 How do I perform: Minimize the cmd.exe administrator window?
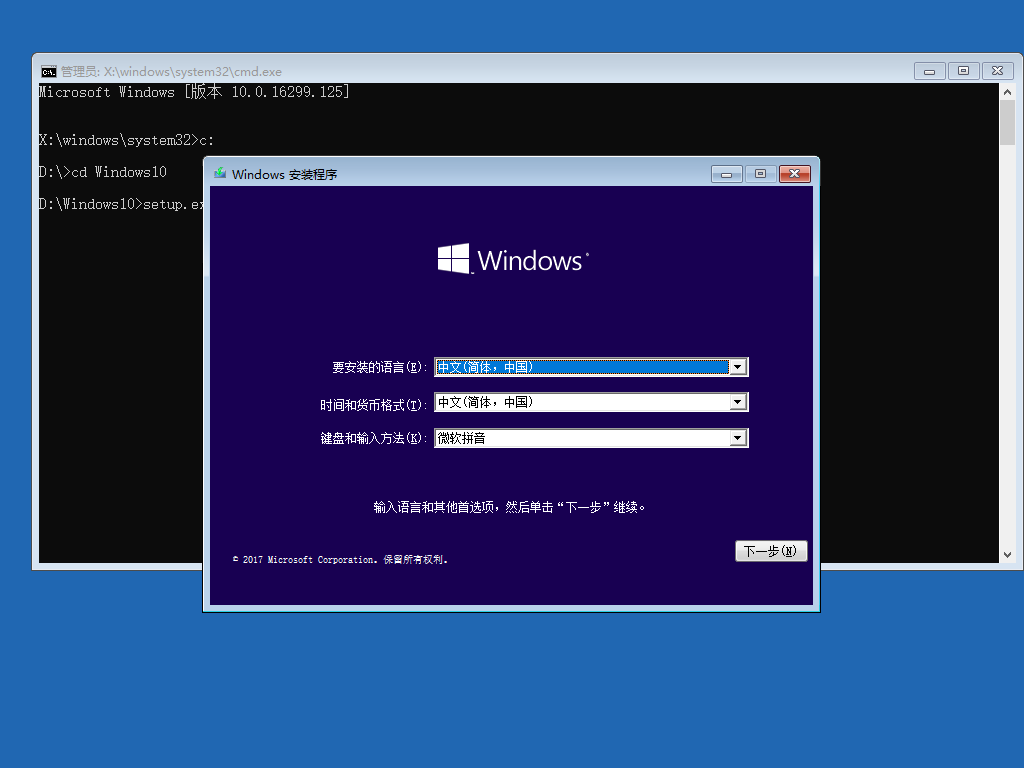coord(929,71)
